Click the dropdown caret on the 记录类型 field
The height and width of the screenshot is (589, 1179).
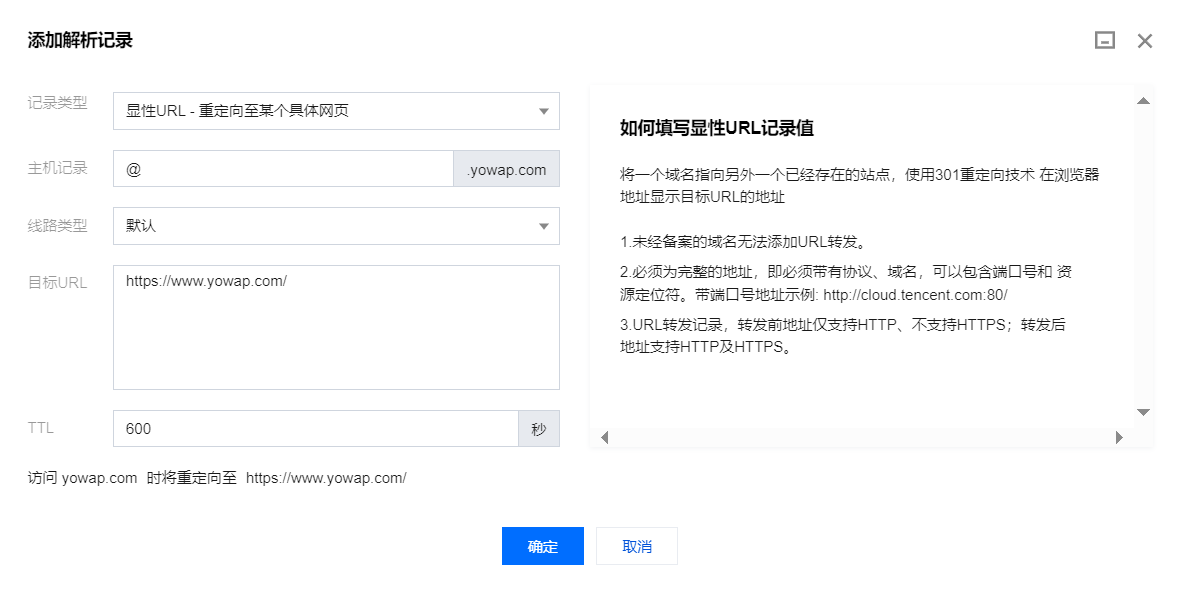click(x=545, y=110)
